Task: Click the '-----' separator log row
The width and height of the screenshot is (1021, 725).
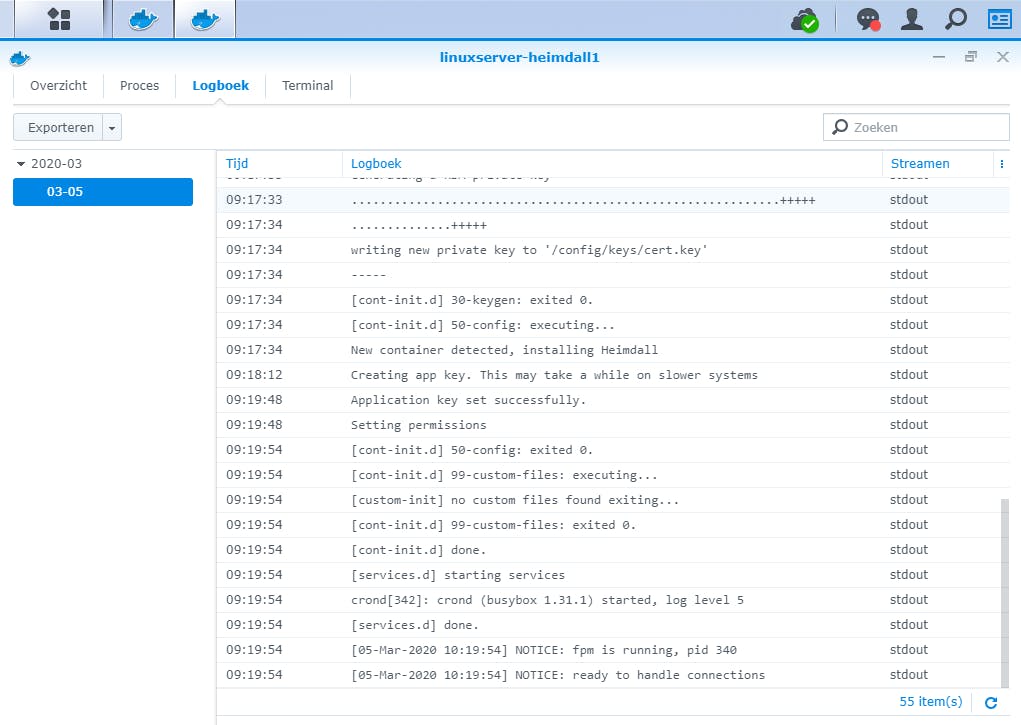Action: 613,275
